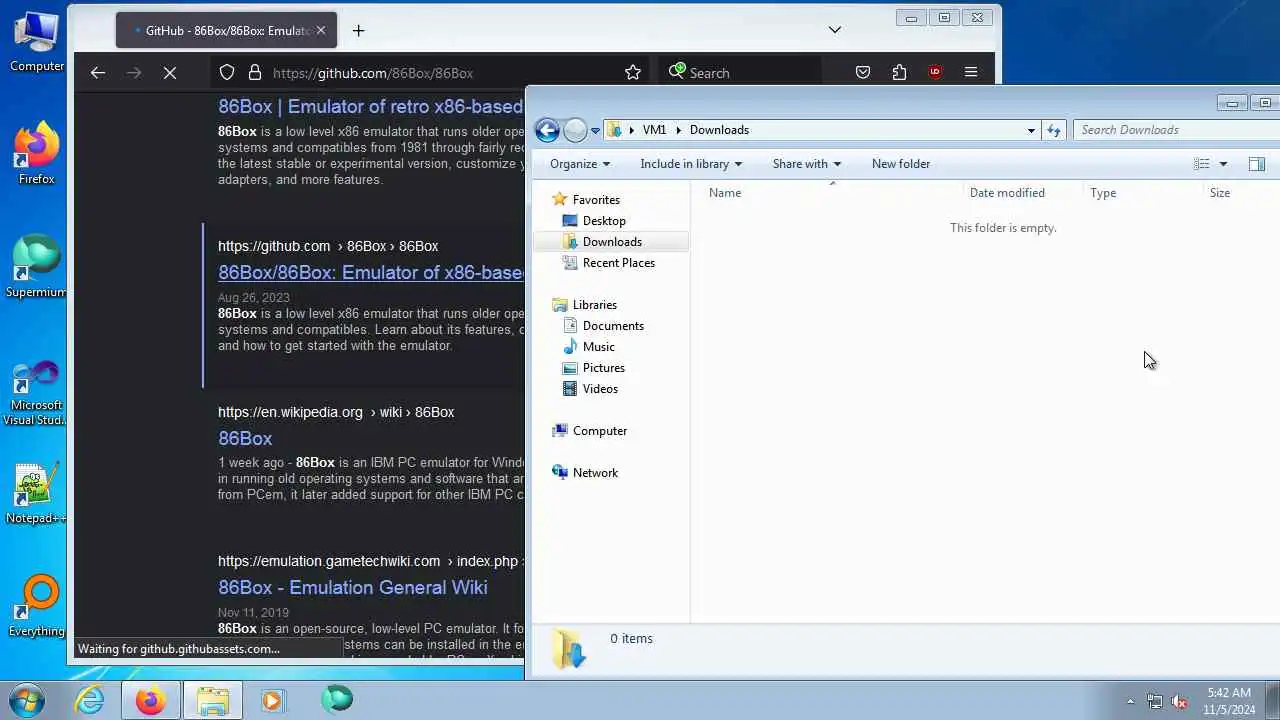Go back in the Firefox browser
Viewport: 1280px width, 720px height.
(x=97, y=72)
